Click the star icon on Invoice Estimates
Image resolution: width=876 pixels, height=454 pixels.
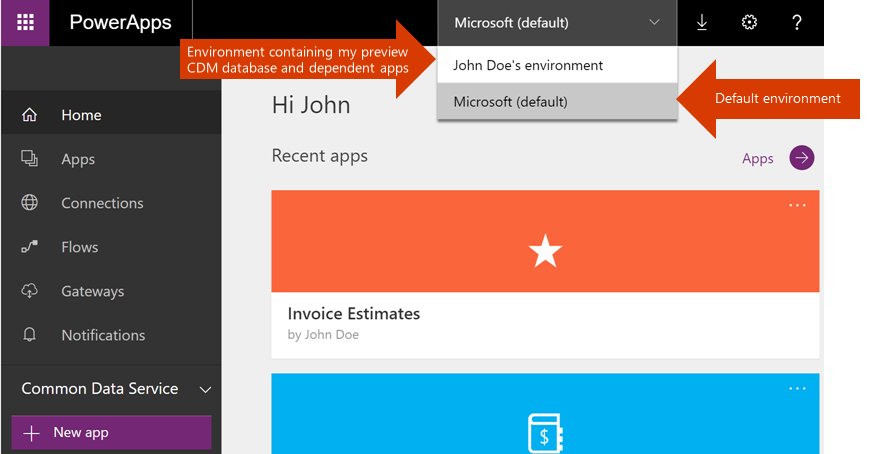[x=545, y=250]
